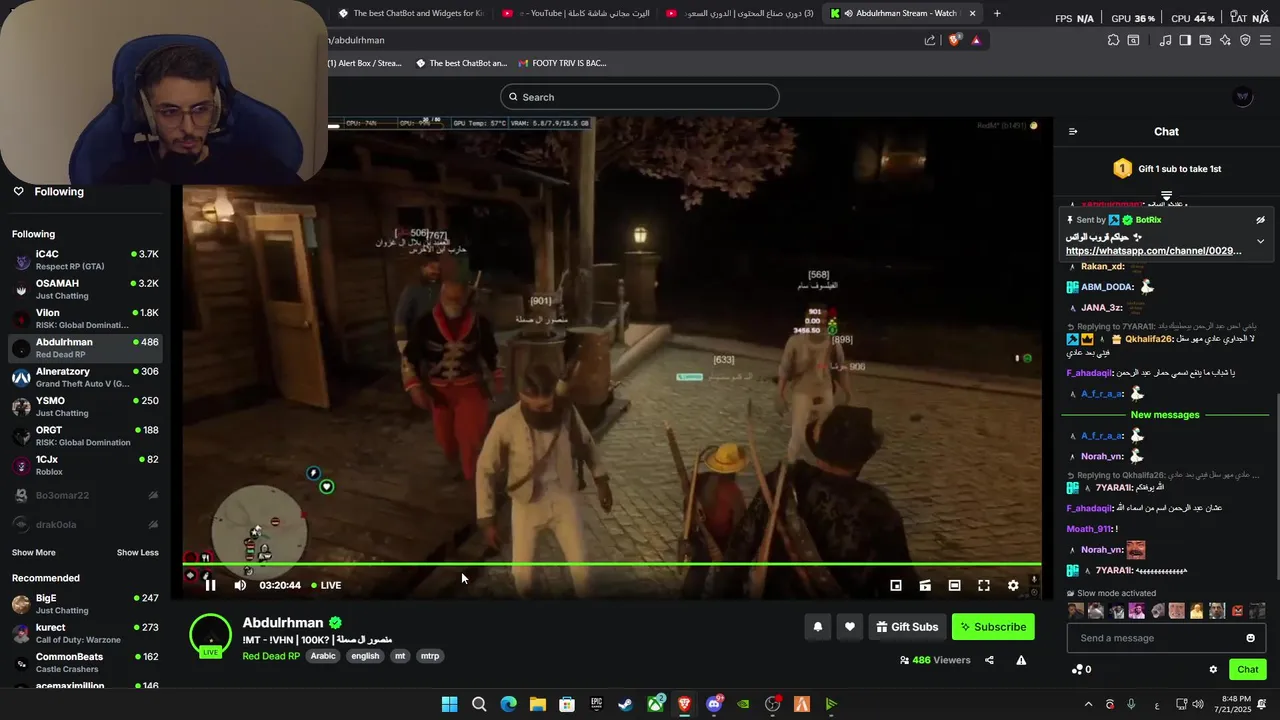
Task: Click the english stream tag
Action: [x=365, y=656]
